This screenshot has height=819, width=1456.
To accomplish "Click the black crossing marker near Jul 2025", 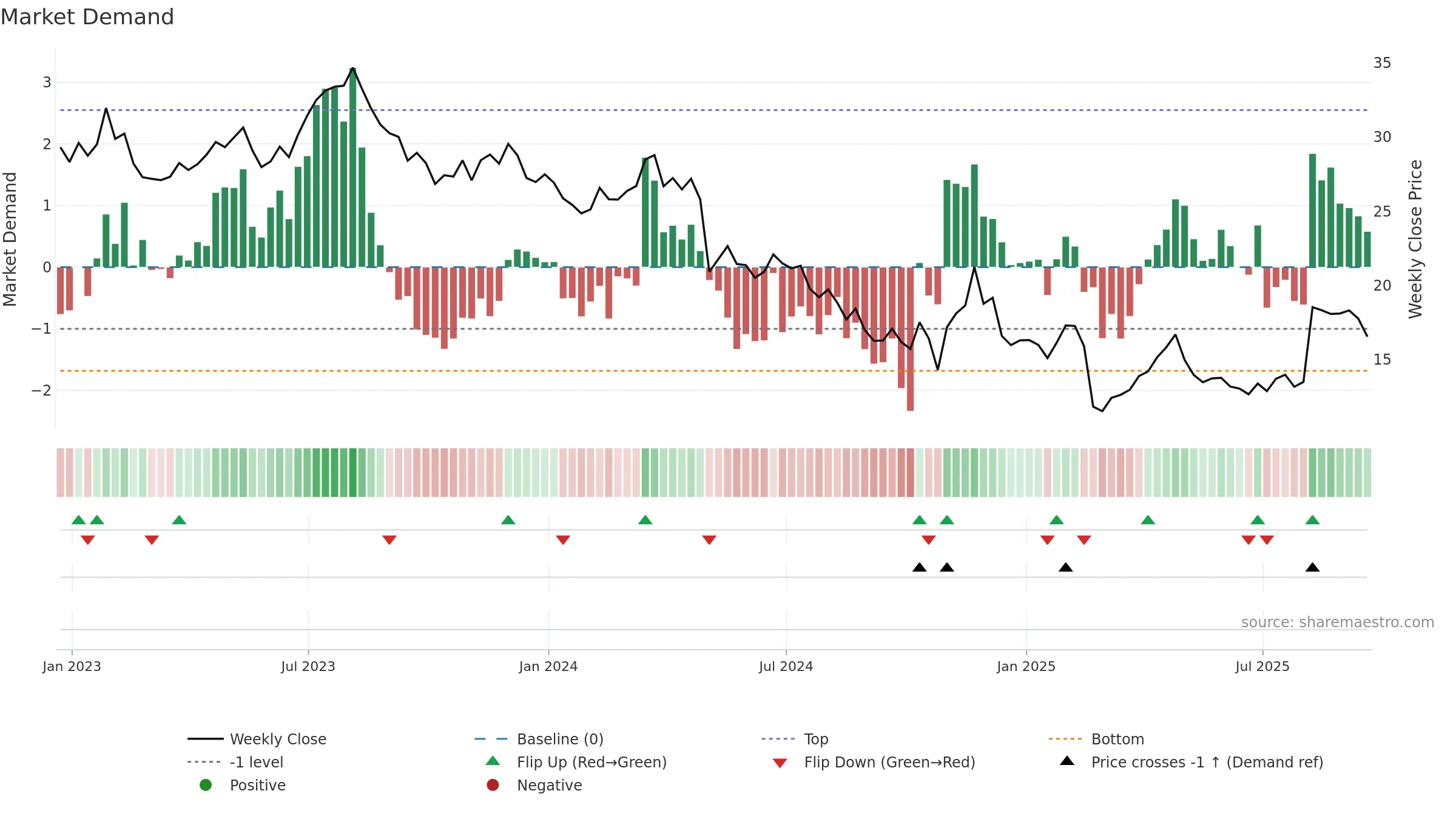I will pyautogui.click(x=1312, y=567).
